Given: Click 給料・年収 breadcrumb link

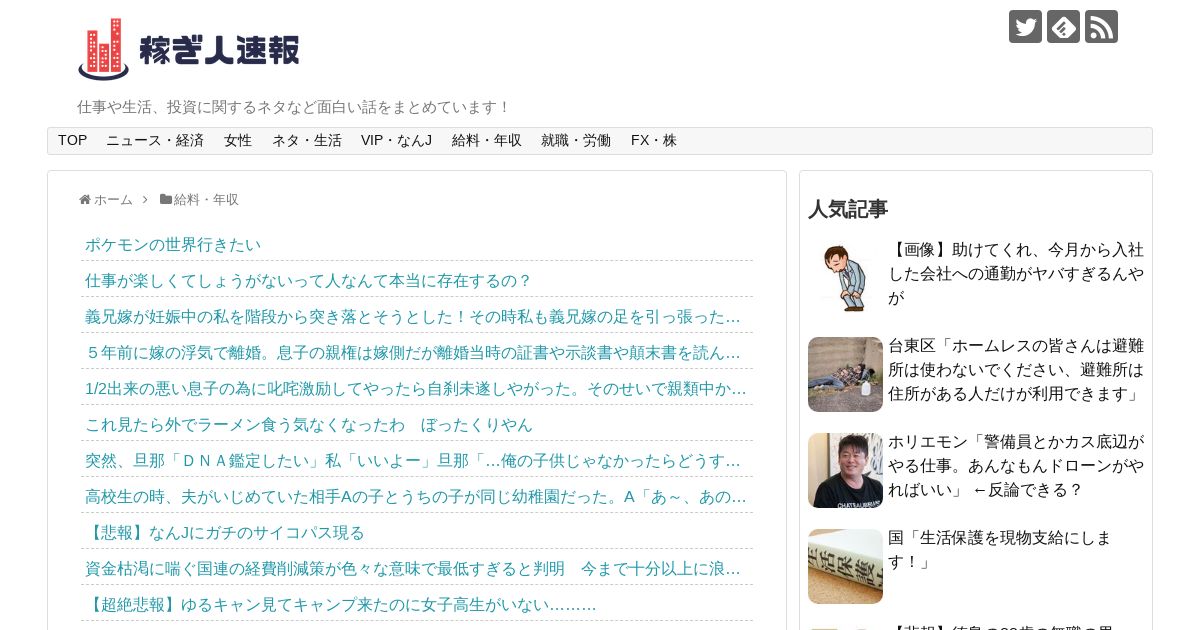Looking at the screenshot, I should click(206, 200).
